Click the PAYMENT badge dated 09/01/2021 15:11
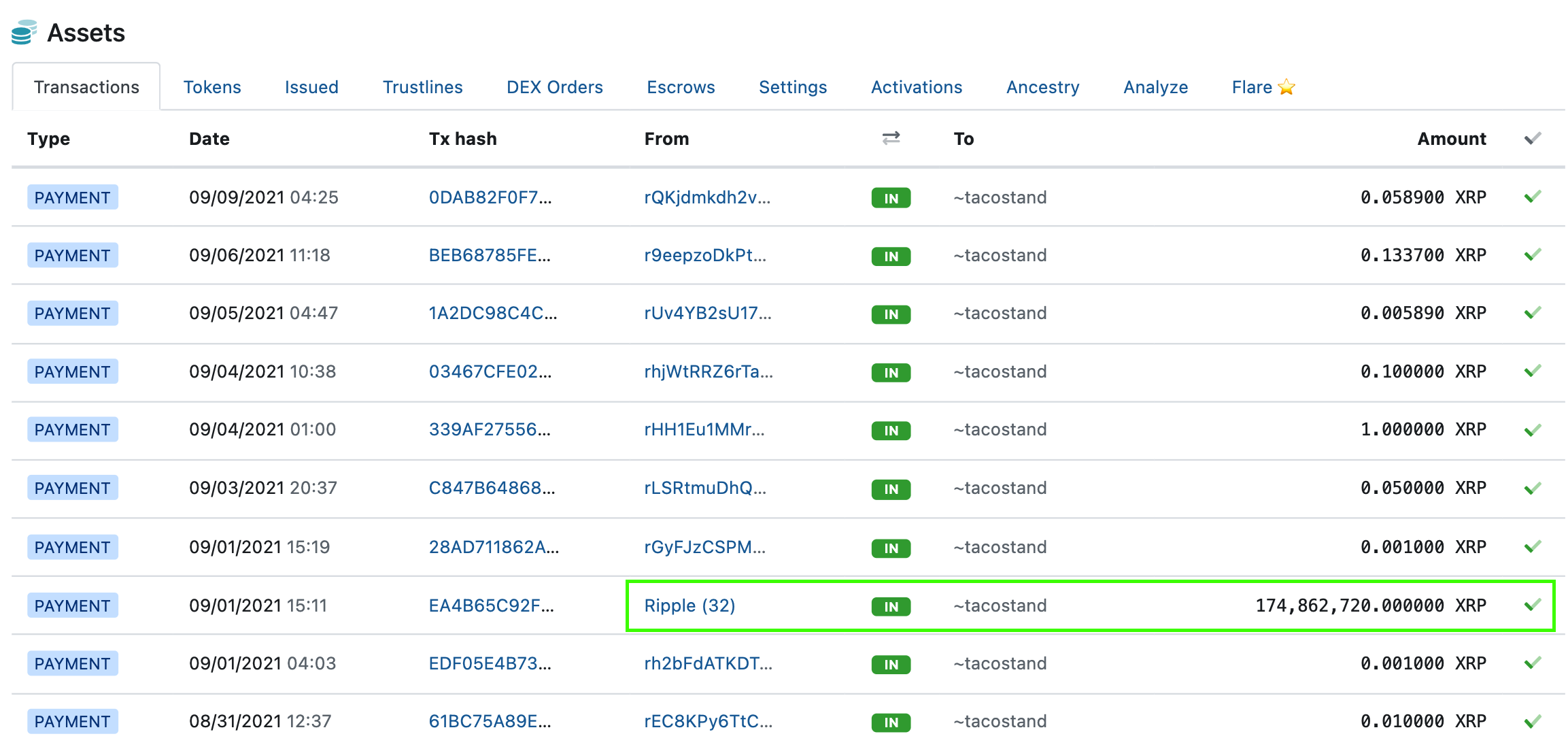This screenshot has height=747, width=1568. [x=73, y=605]
